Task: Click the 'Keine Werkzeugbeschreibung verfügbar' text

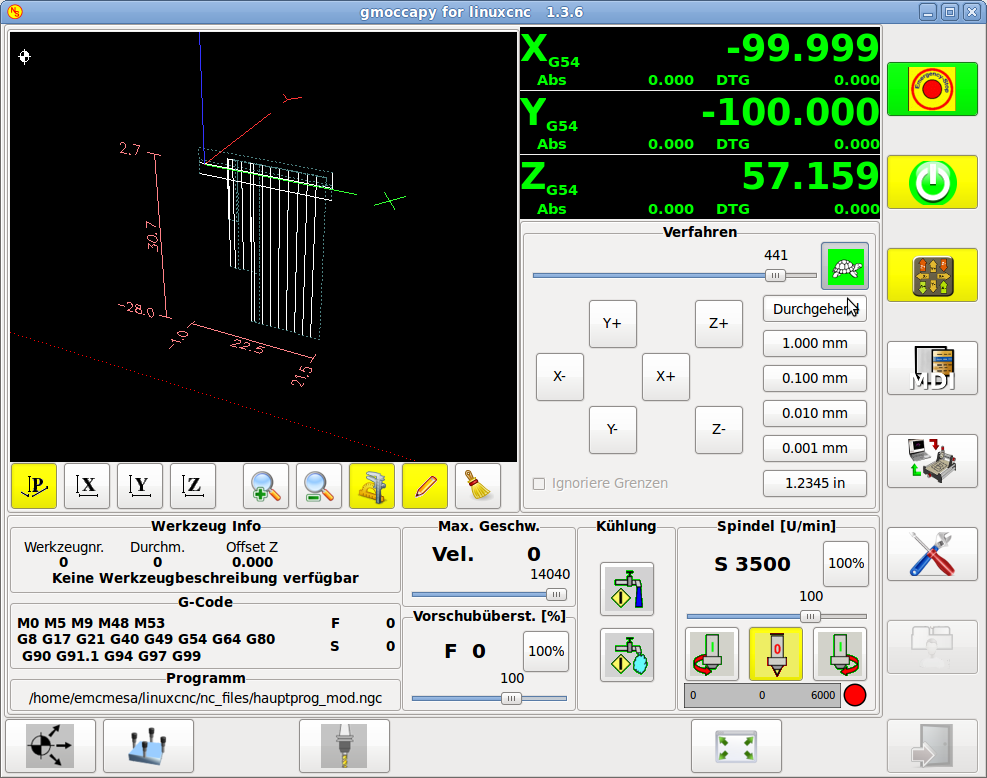Action: [x=205, y=578]
